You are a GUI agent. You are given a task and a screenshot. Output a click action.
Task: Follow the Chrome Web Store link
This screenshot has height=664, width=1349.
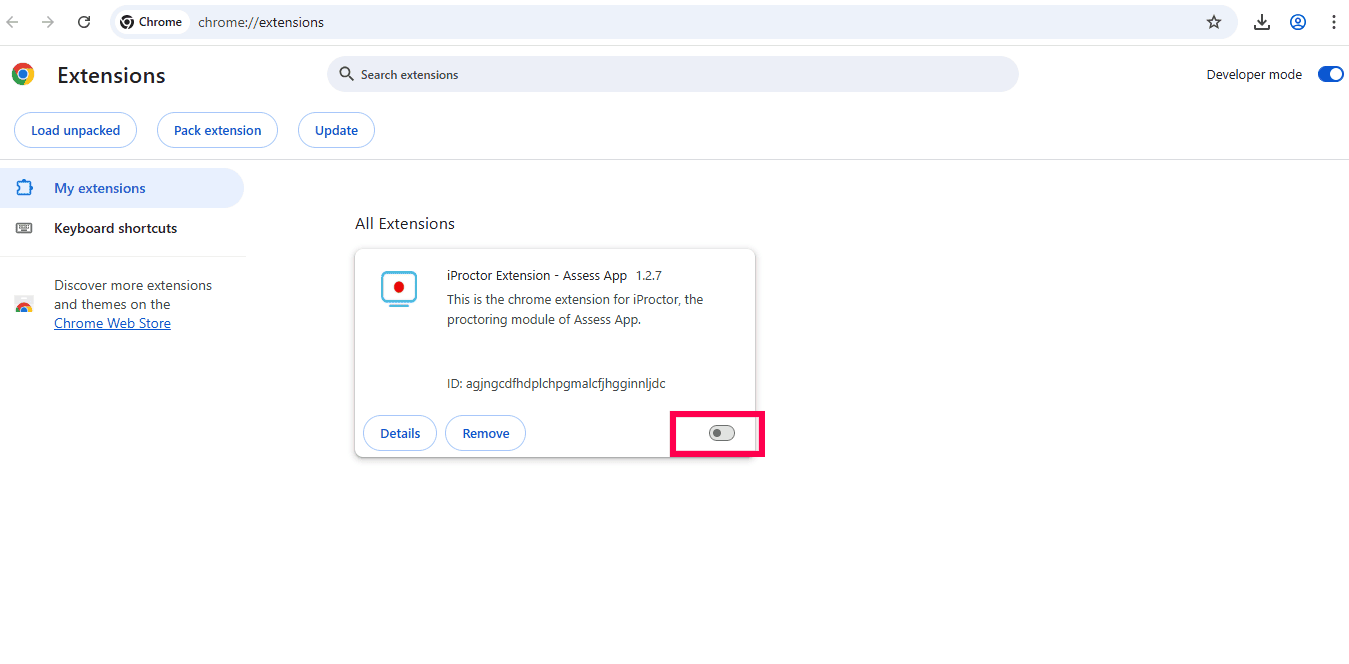click(x=112, y=323)
